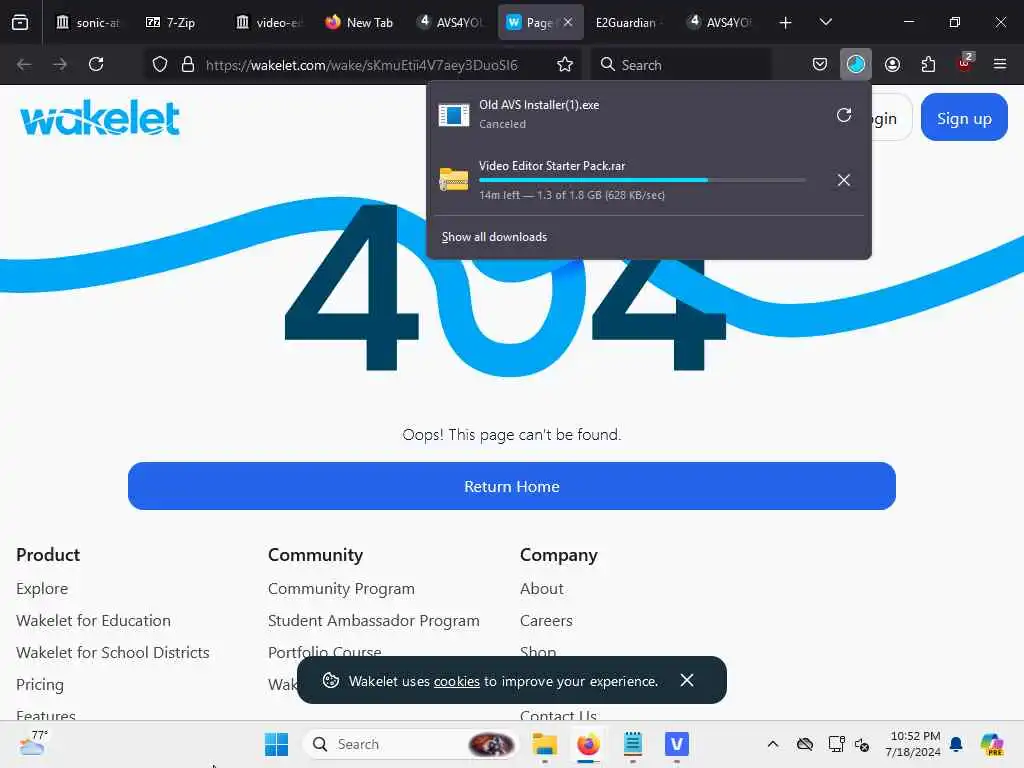Show site security padlock info
Image resolution: width=1024 pixels, height=768 pixels.
point(188,64)
